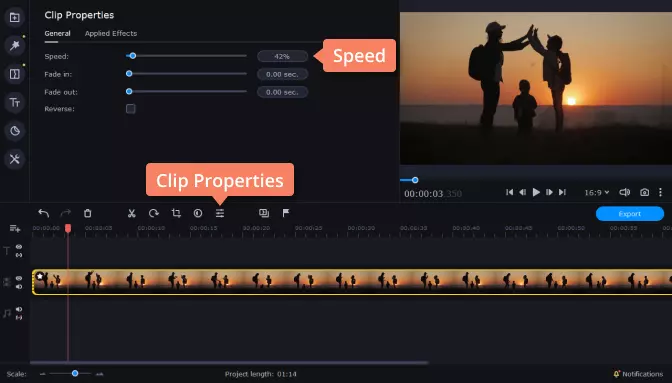Click the overlay/picture-in-picture toolbar icon
The width and height of the screenshot is (672, 383).
264,213
